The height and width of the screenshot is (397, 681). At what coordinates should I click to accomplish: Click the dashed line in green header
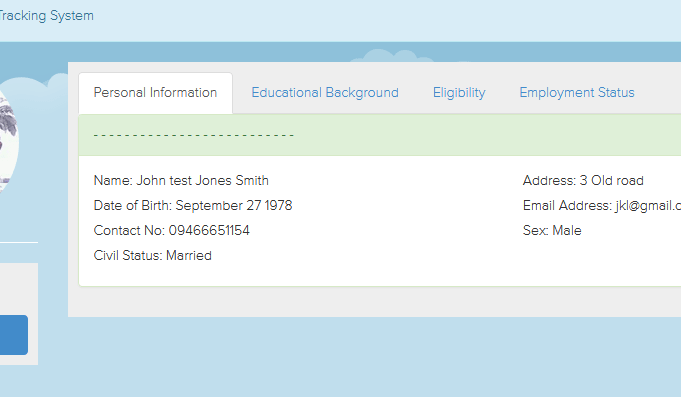(x=194, y=136)
